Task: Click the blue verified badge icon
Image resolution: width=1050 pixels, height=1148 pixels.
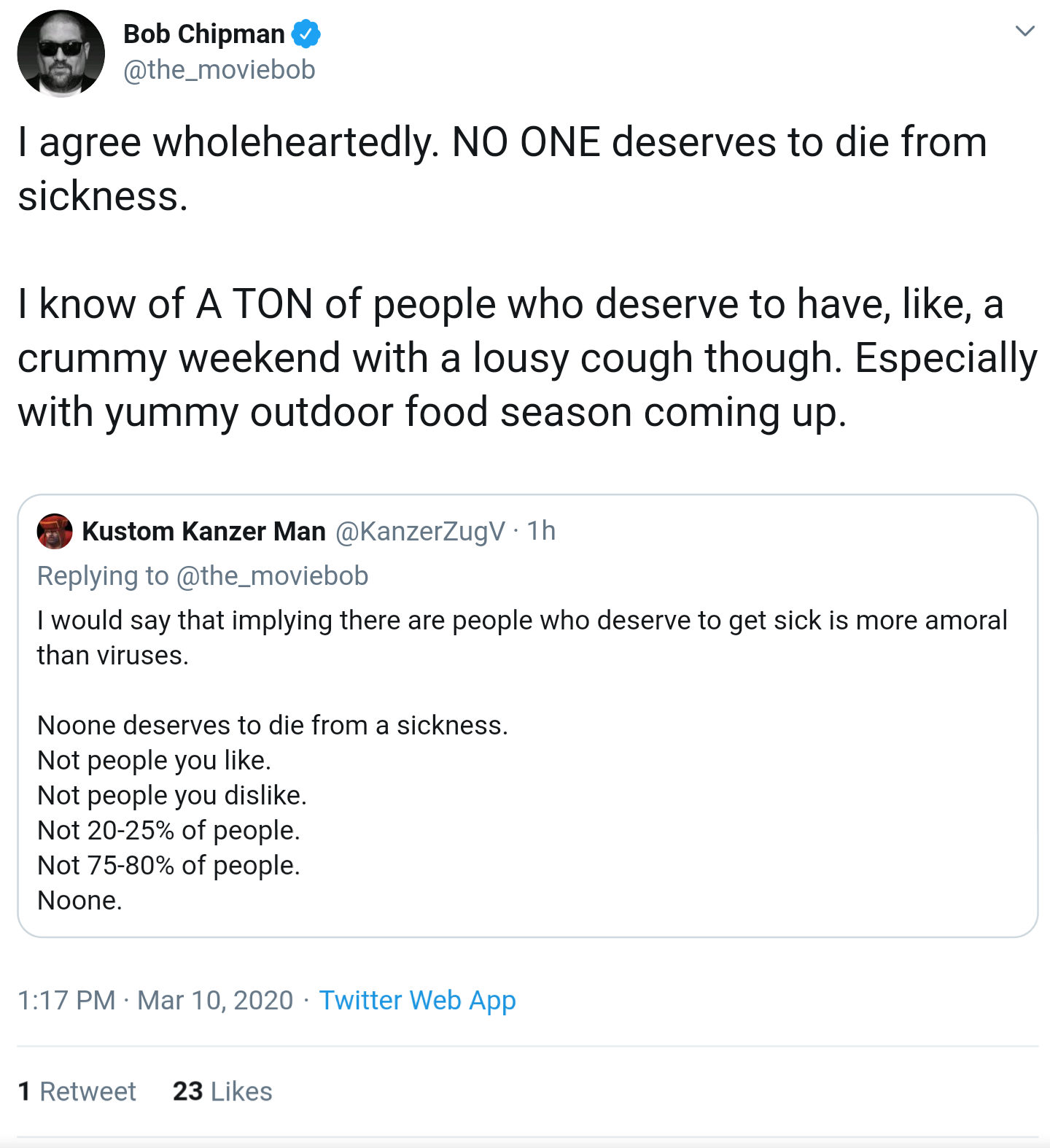Action: 306,34
